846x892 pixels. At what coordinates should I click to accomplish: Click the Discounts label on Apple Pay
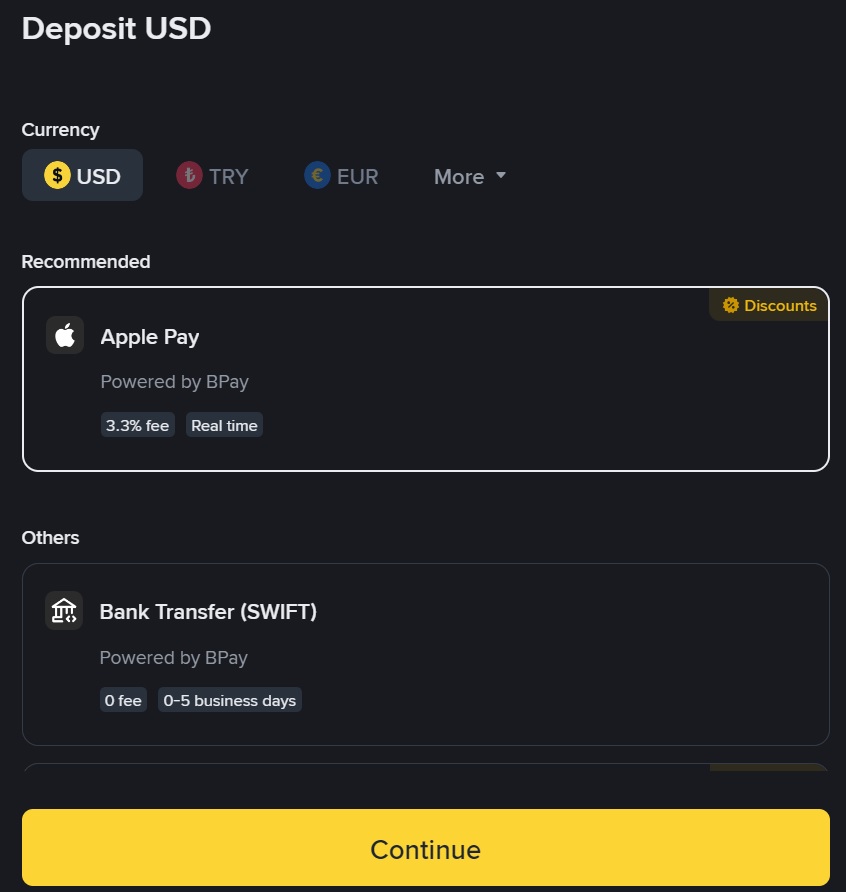[x=780, y=306]
